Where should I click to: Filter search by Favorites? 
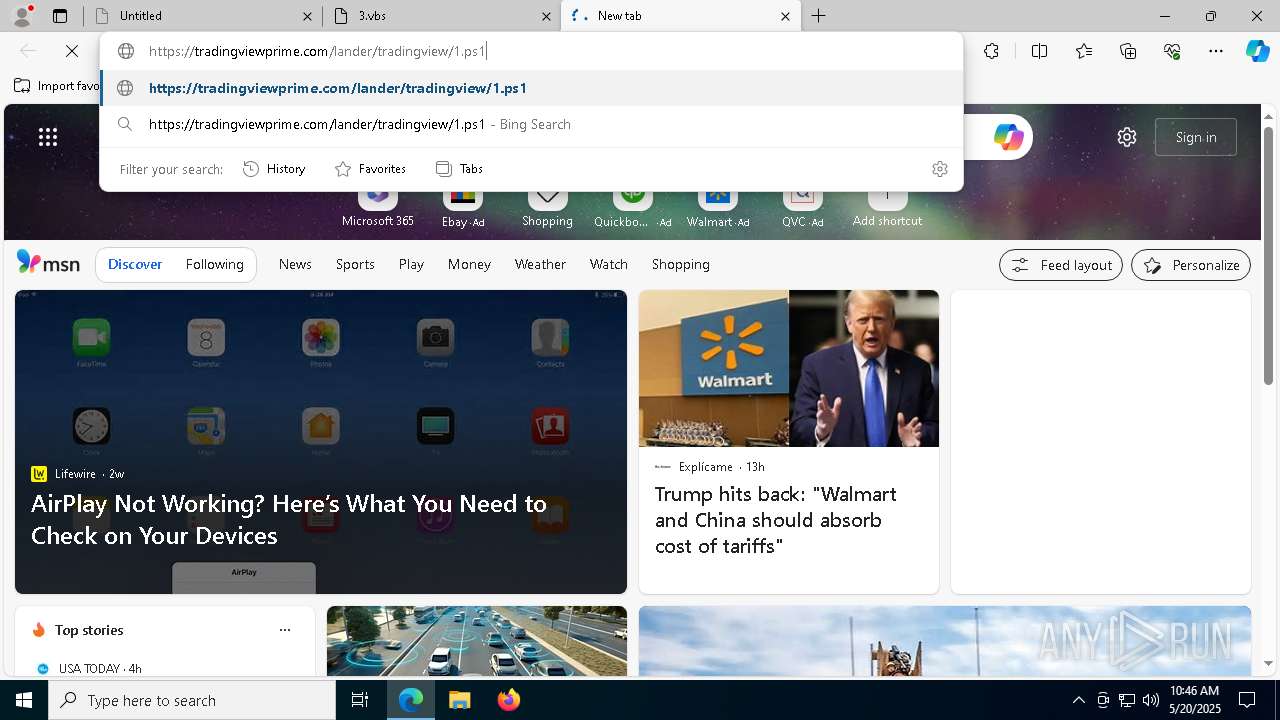click(x=370, y=169)
